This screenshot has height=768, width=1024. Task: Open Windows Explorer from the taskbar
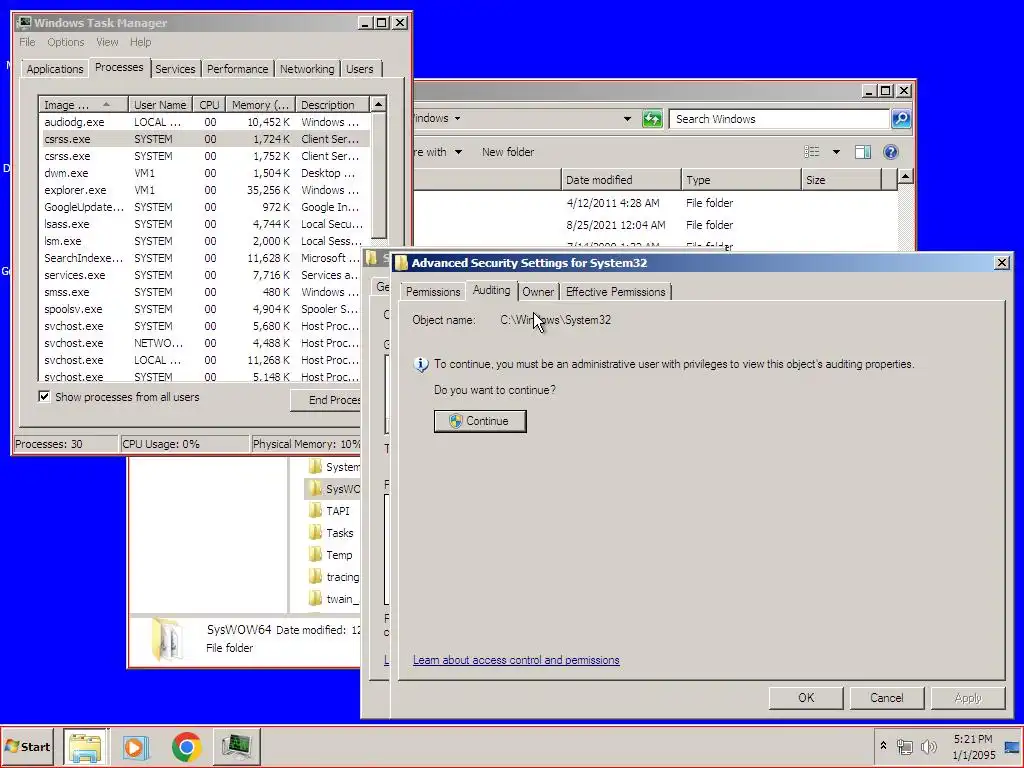tap(86, 747)
